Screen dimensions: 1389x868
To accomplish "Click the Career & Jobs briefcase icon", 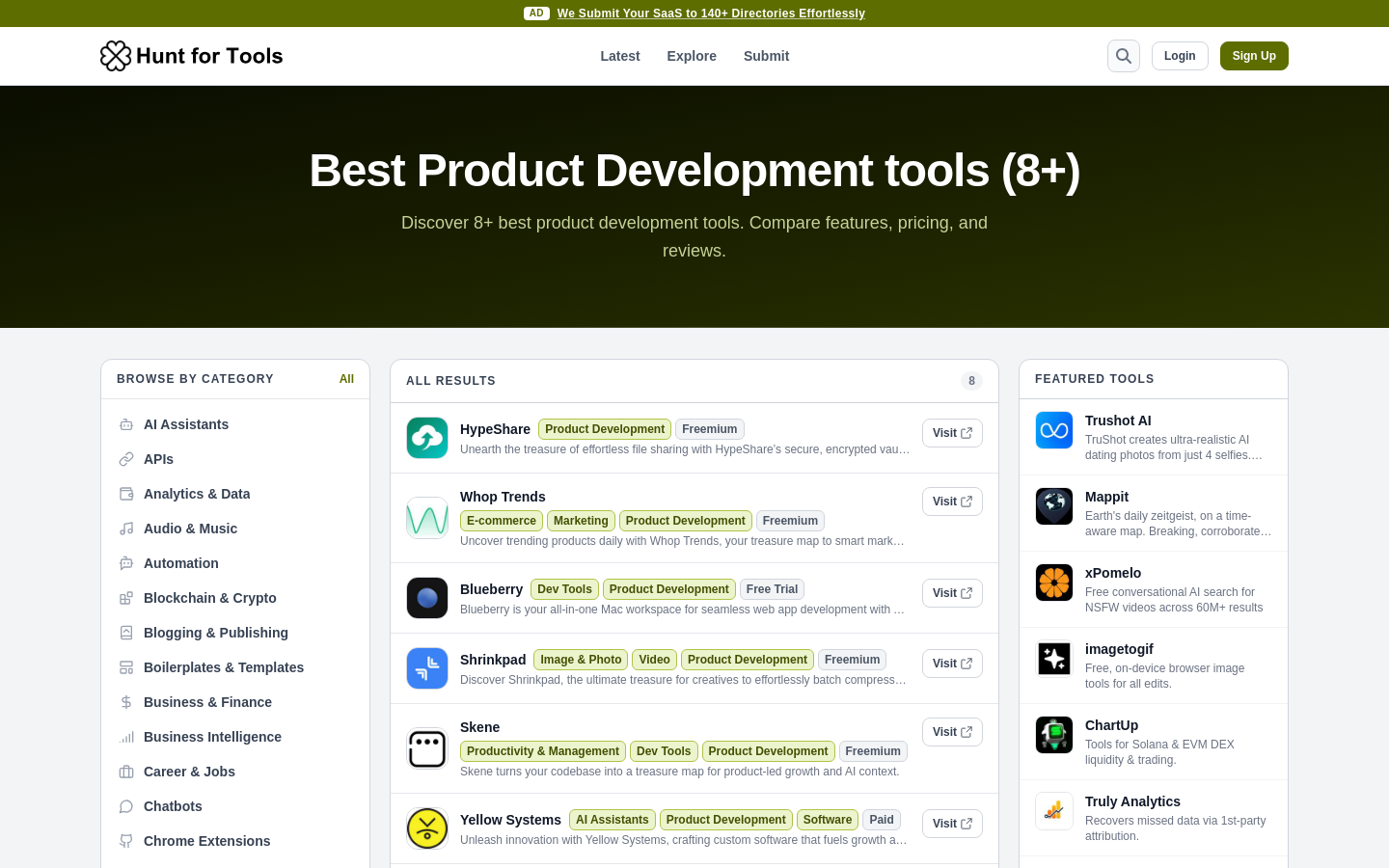I will [126, 772].
